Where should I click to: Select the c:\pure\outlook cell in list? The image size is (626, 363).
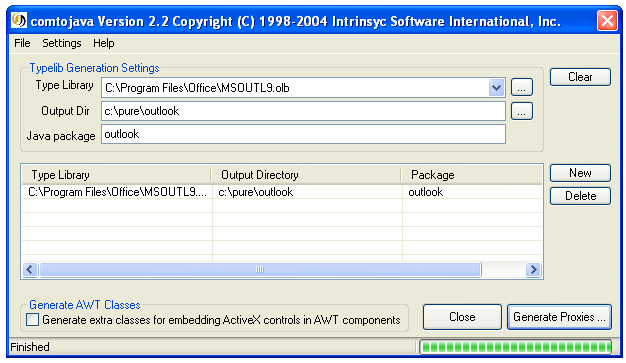pos(307,192)
